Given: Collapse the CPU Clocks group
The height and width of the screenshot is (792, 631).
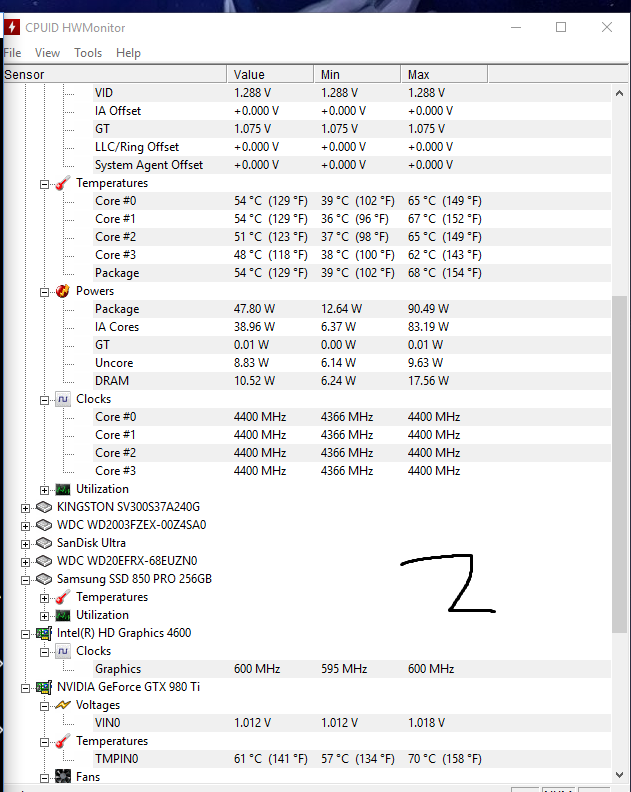Looking at the screenshot, I should (x=44, y=401).
